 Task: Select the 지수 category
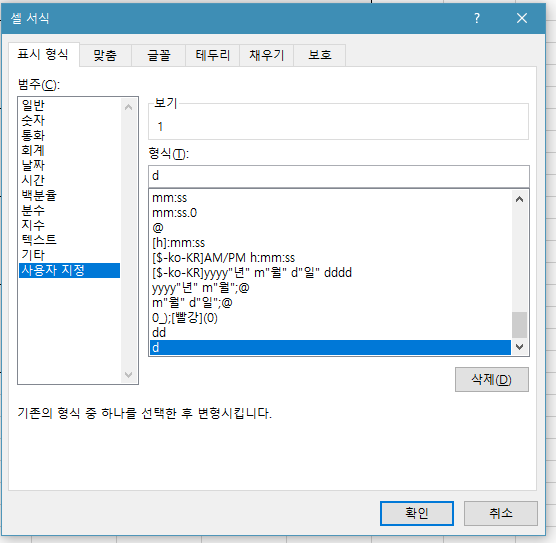click(x=69, y=225)
